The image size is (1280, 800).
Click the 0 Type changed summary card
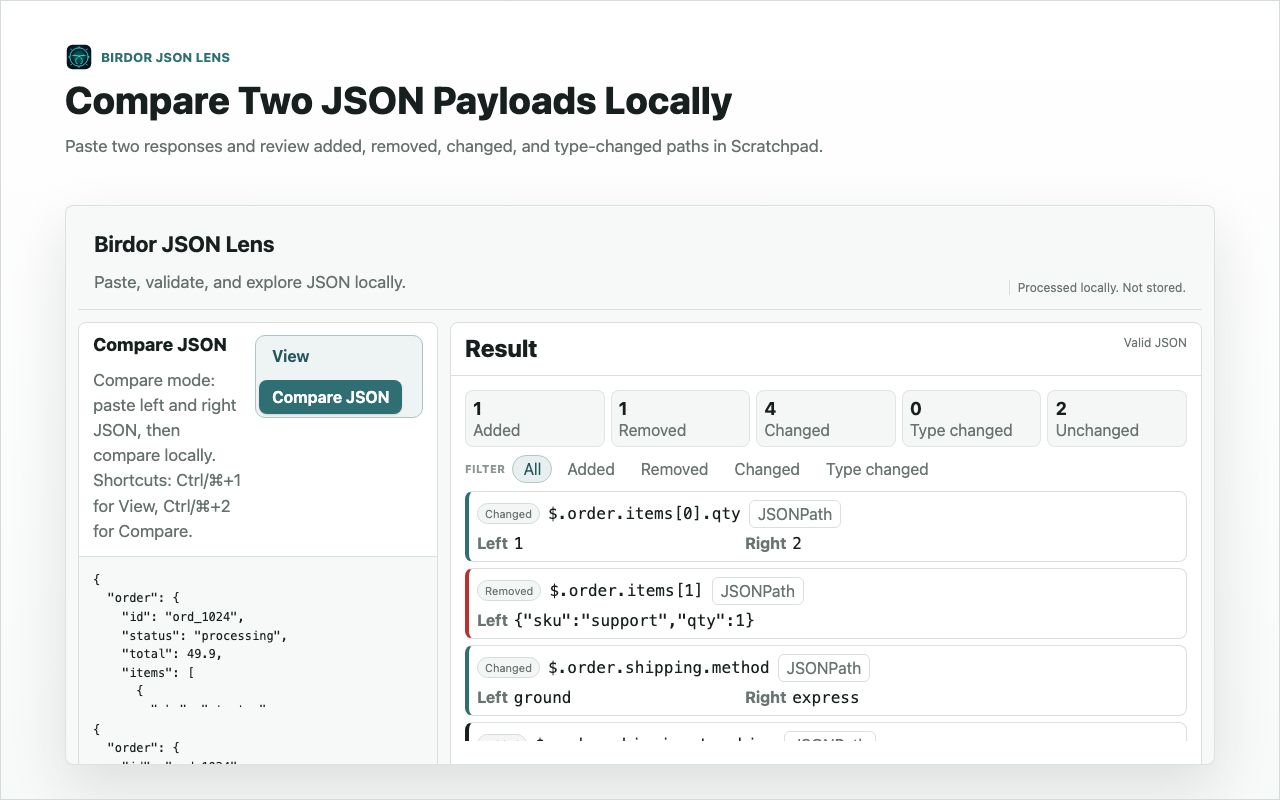click(971, 418)
